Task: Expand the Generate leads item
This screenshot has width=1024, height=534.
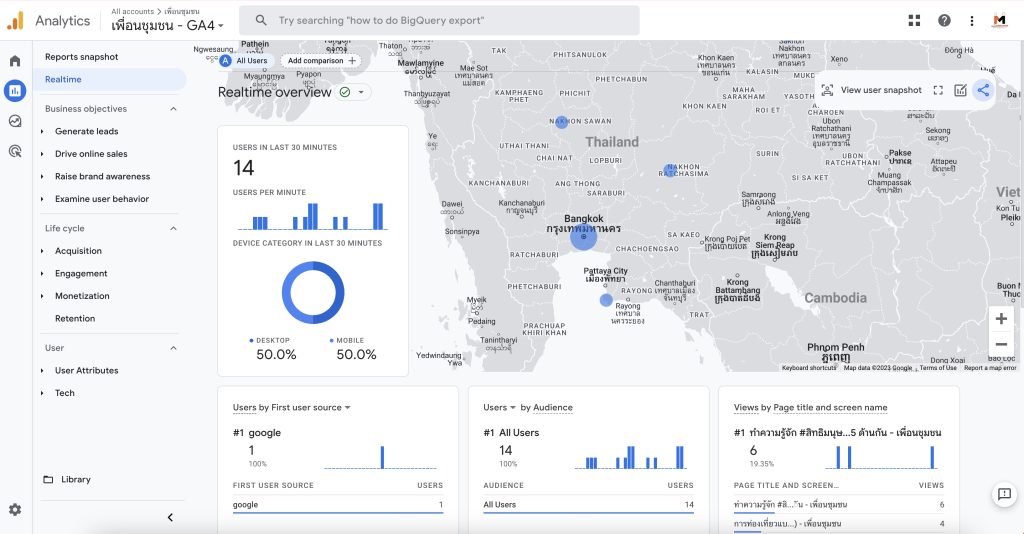Action: point(42,131)
